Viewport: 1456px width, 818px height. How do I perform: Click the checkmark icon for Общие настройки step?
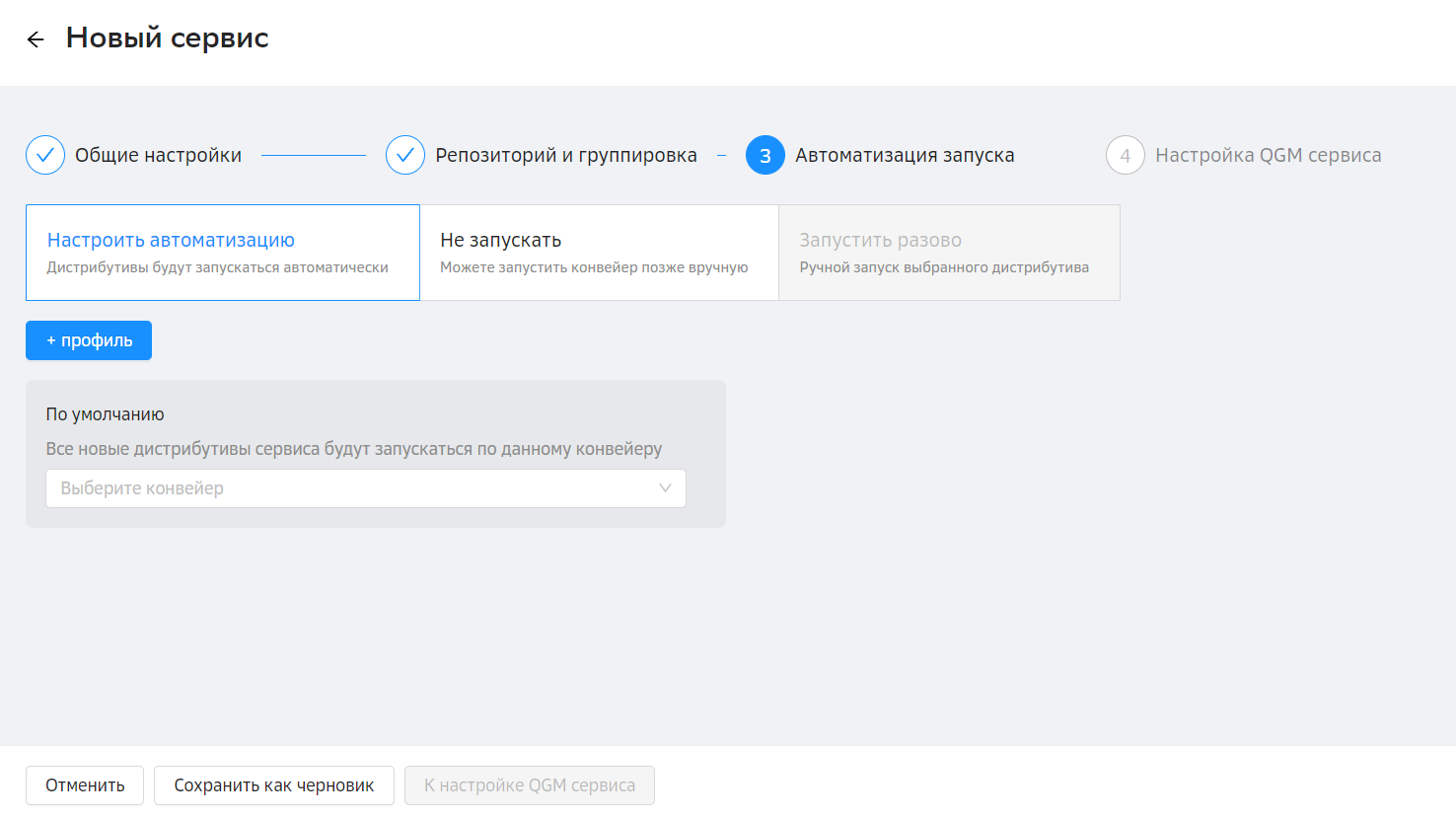point(45,155)
